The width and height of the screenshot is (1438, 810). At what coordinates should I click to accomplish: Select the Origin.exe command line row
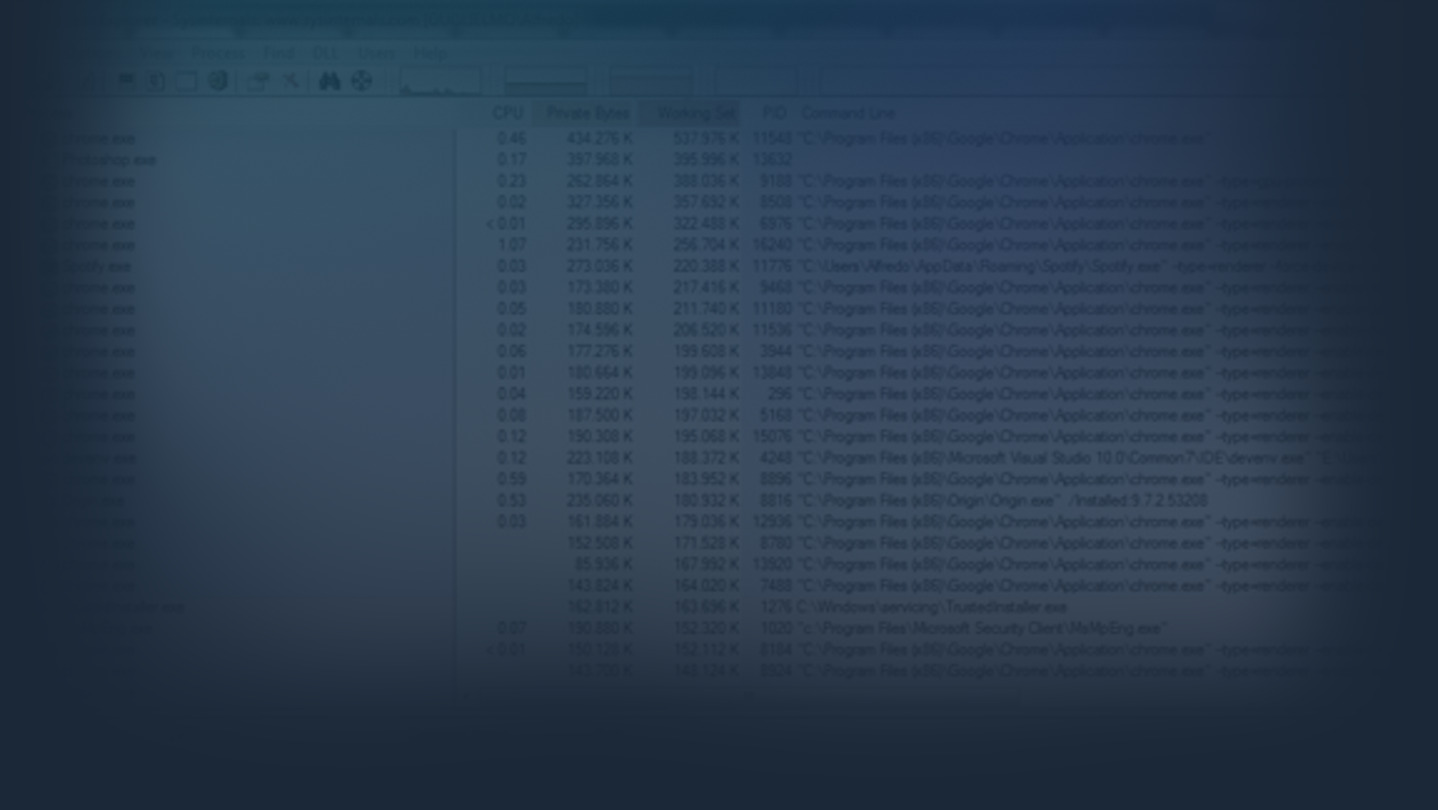pos(1000,500)
